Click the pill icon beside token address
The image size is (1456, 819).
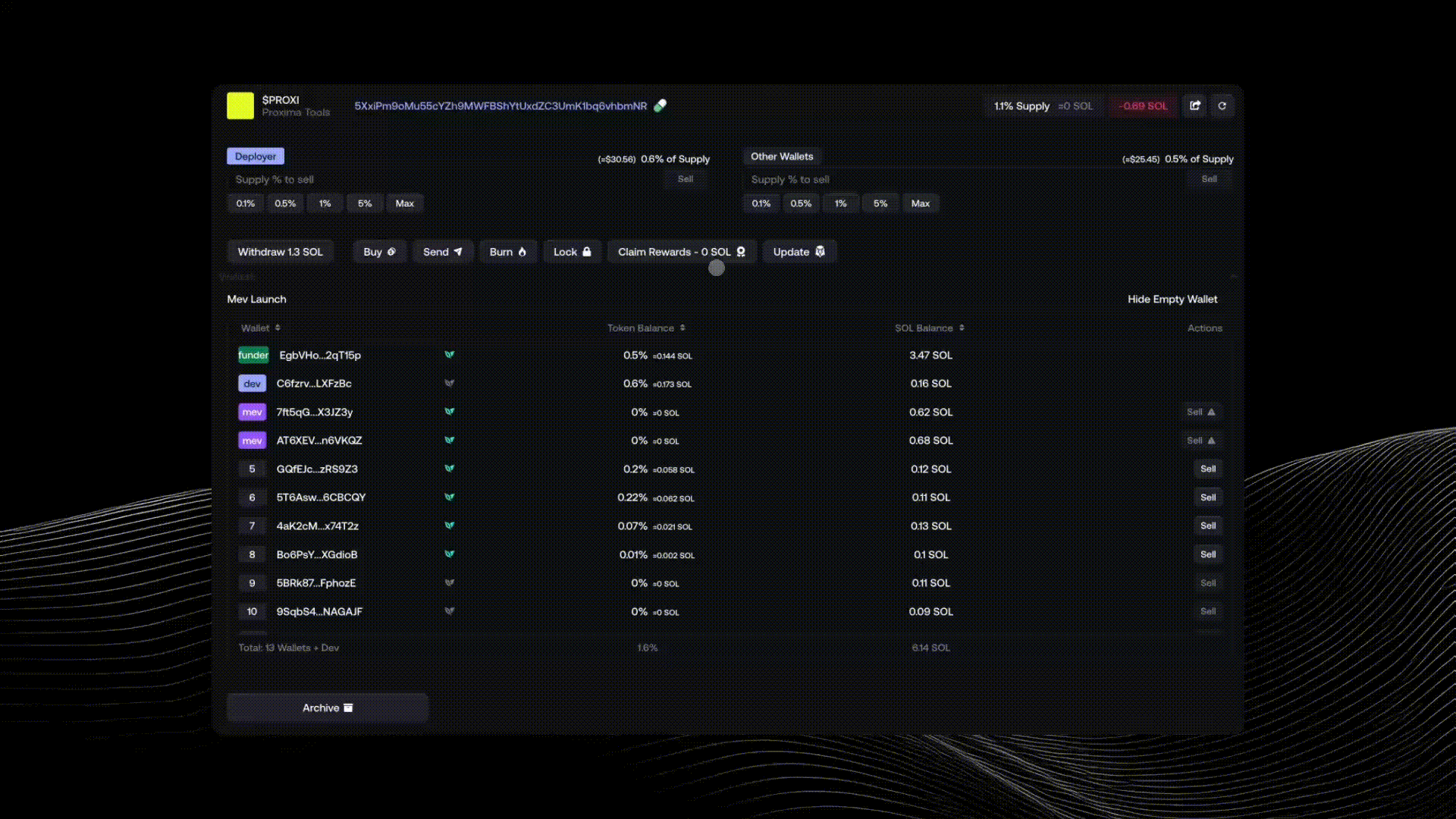click(661, 105)
